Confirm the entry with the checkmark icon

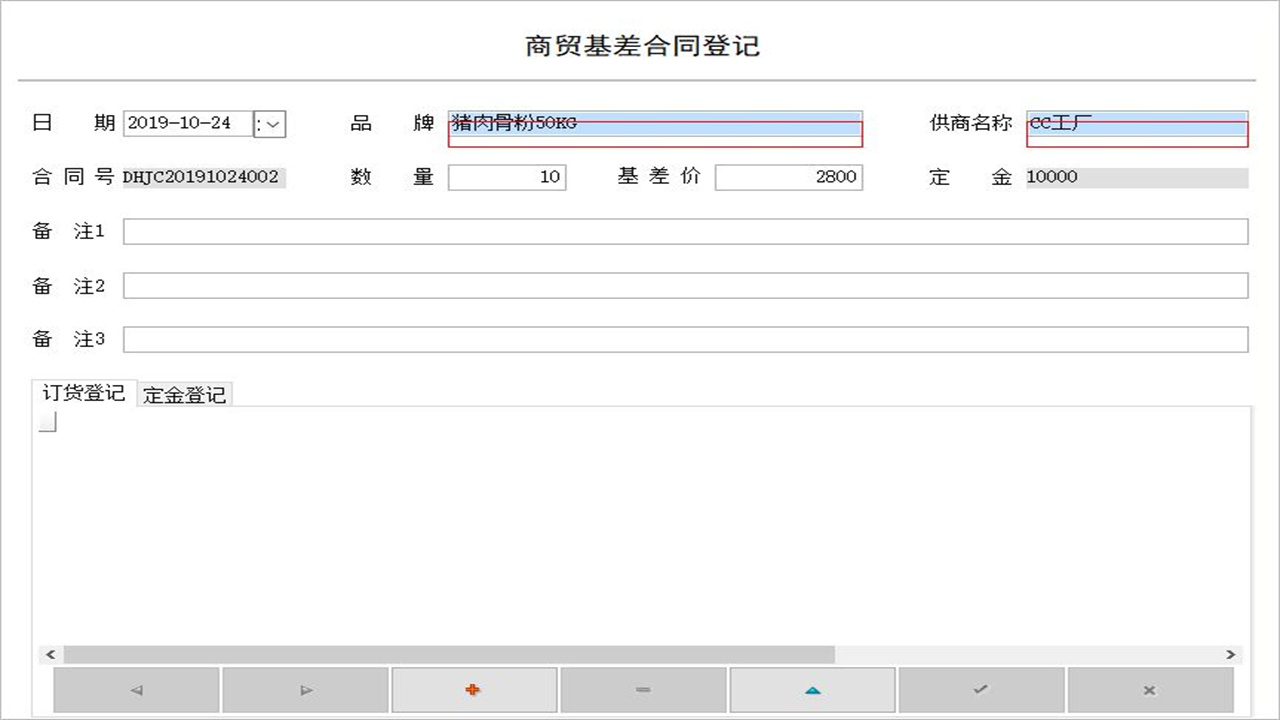[x=981, y=689]
